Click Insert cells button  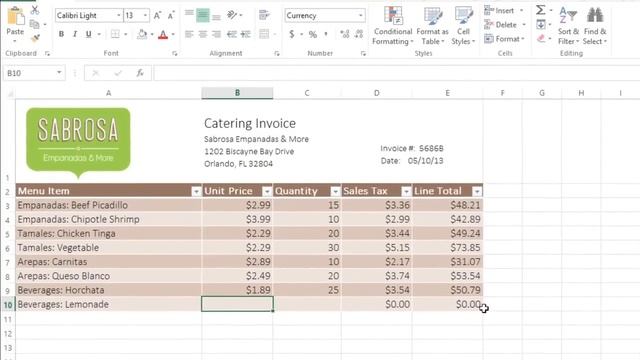[499, 11]
